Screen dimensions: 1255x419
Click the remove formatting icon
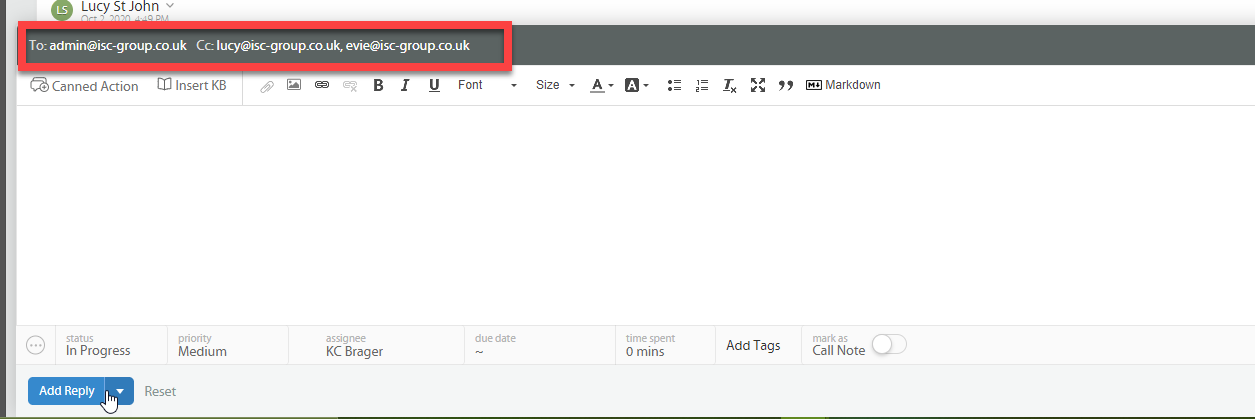click(x=730, y=86)
